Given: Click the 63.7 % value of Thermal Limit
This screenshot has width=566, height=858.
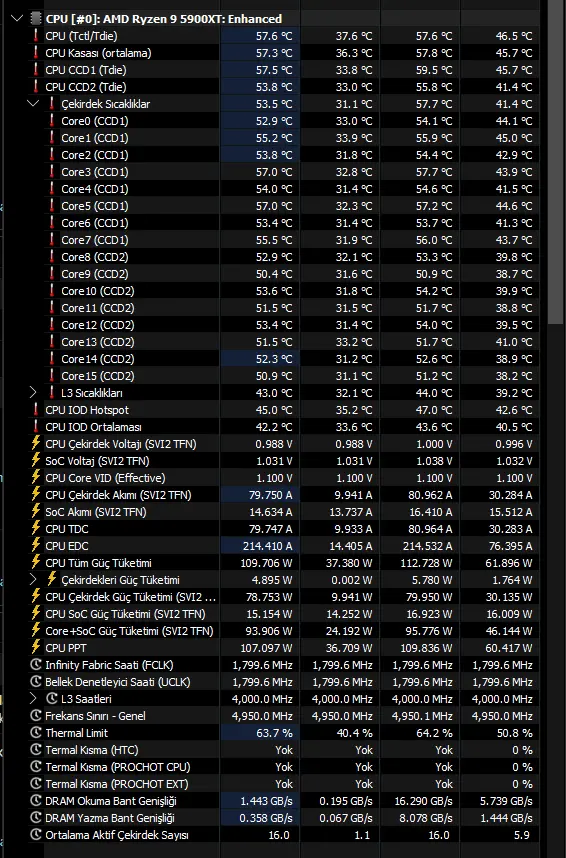Looking at the screenshot, I should pyautogui.click(x=274, y=732).
